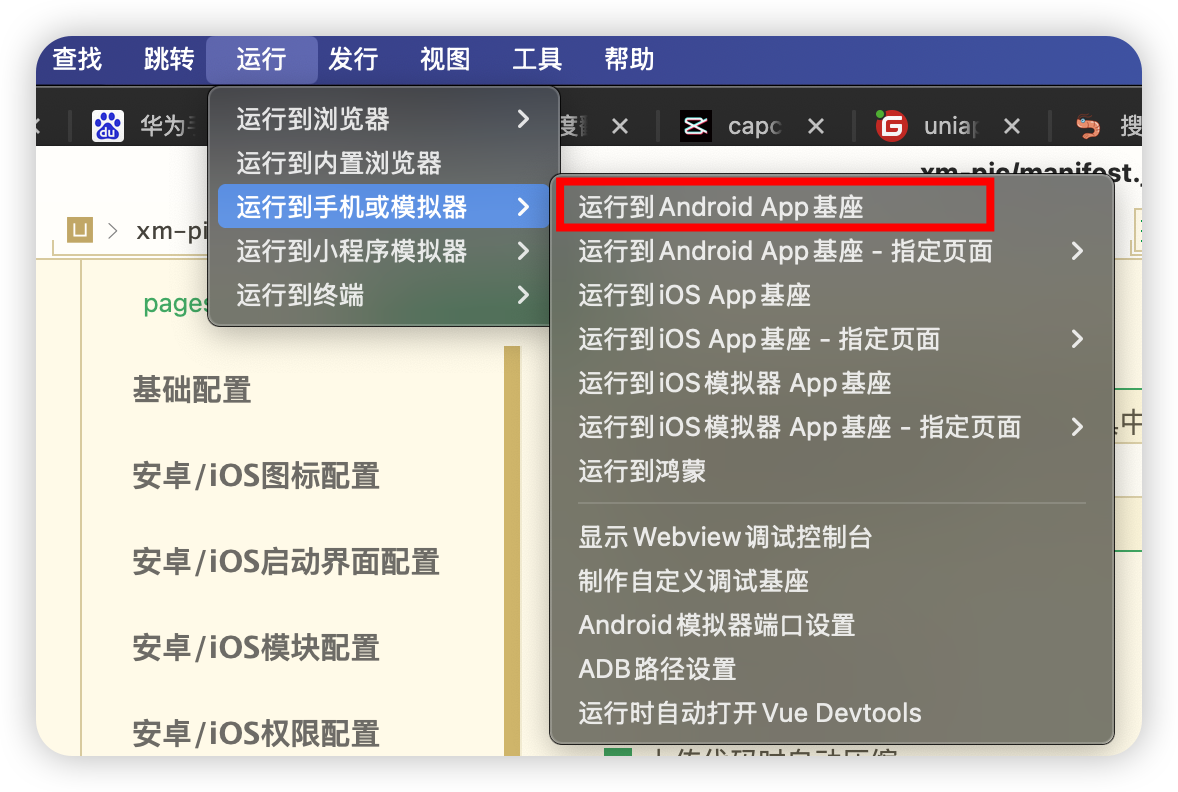Close the capc tab

816,126
